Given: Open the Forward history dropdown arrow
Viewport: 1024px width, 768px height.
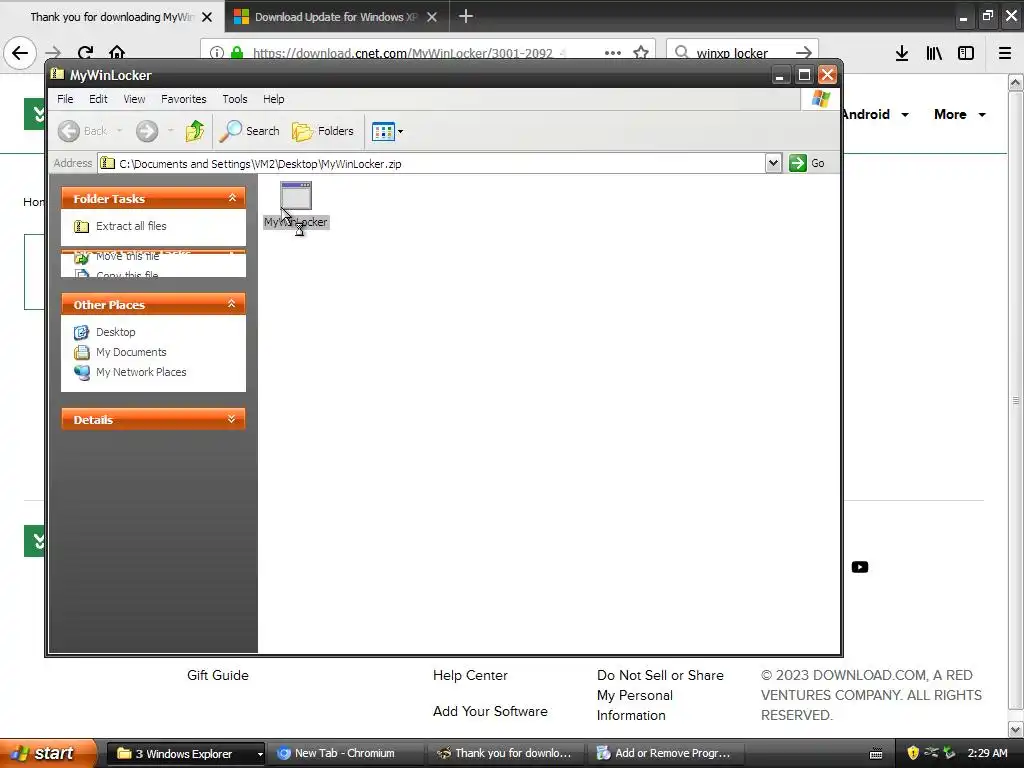Looking at the screenshot, I should point(170,131).
